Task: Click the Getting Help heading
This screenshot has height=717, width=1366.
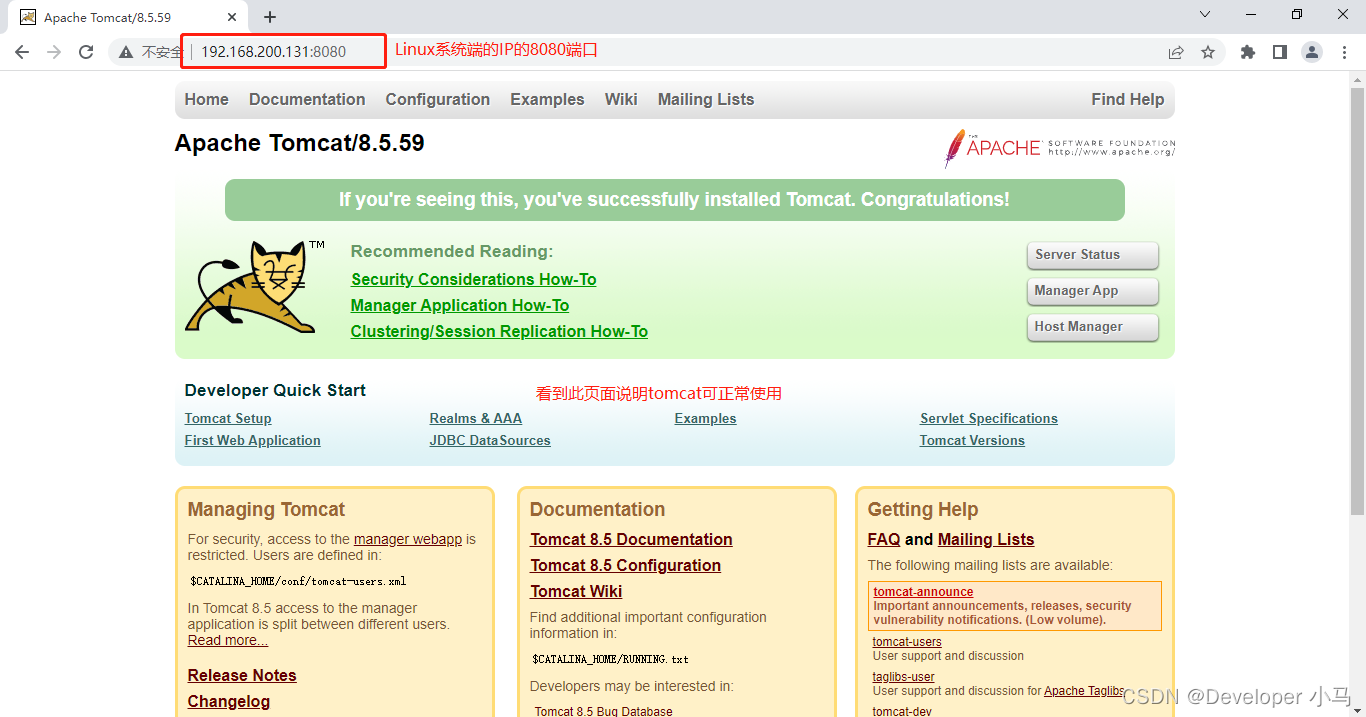Action: [923, 509]
